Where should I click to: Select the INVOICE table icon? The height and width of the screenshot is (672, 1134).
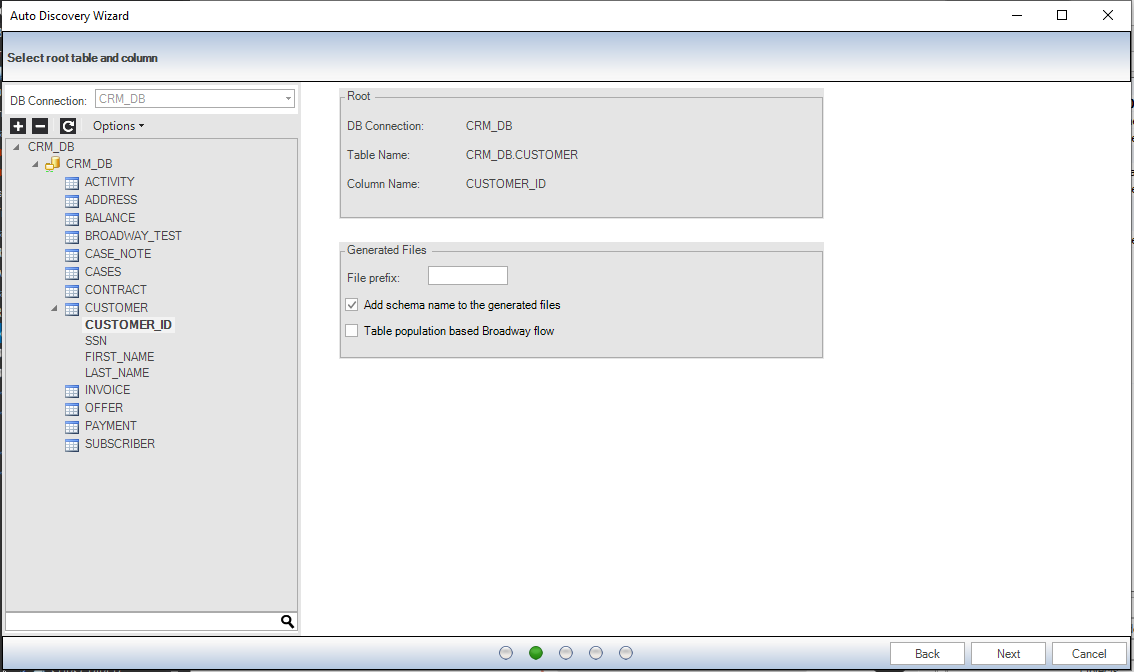click(x=72, y=391)
